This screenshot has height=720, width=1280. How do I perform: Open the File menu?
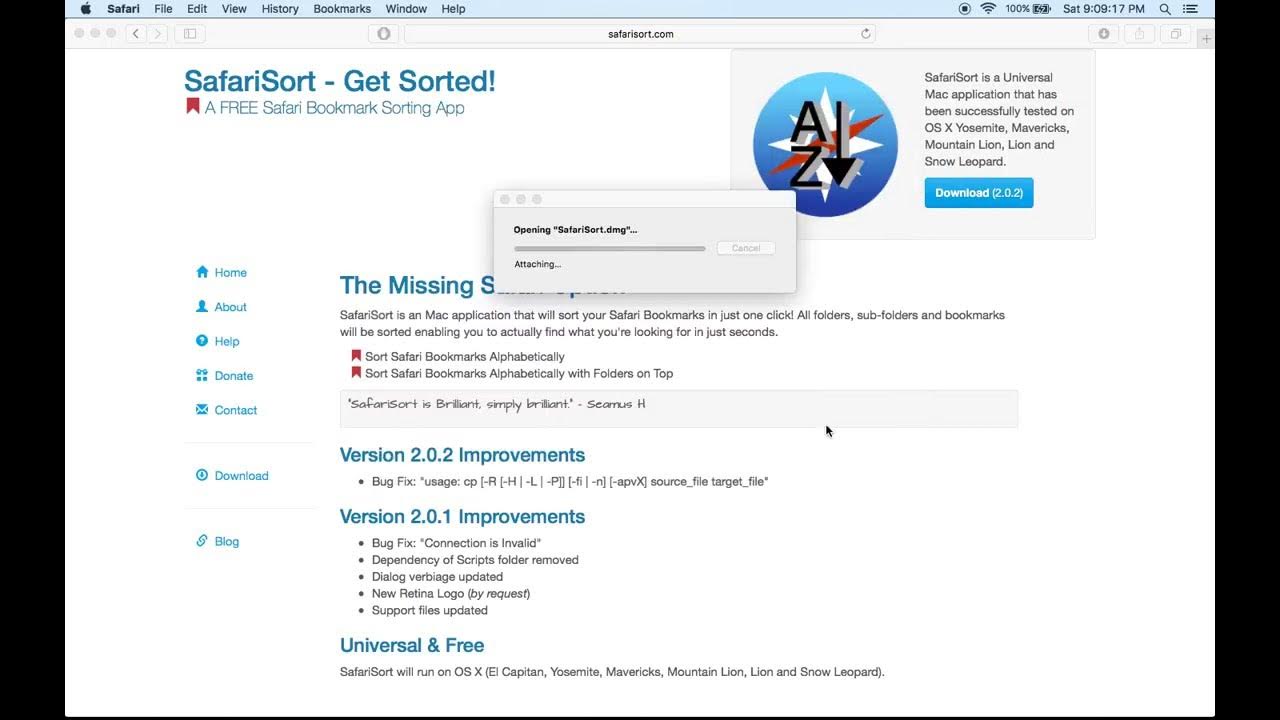[163, 9]
